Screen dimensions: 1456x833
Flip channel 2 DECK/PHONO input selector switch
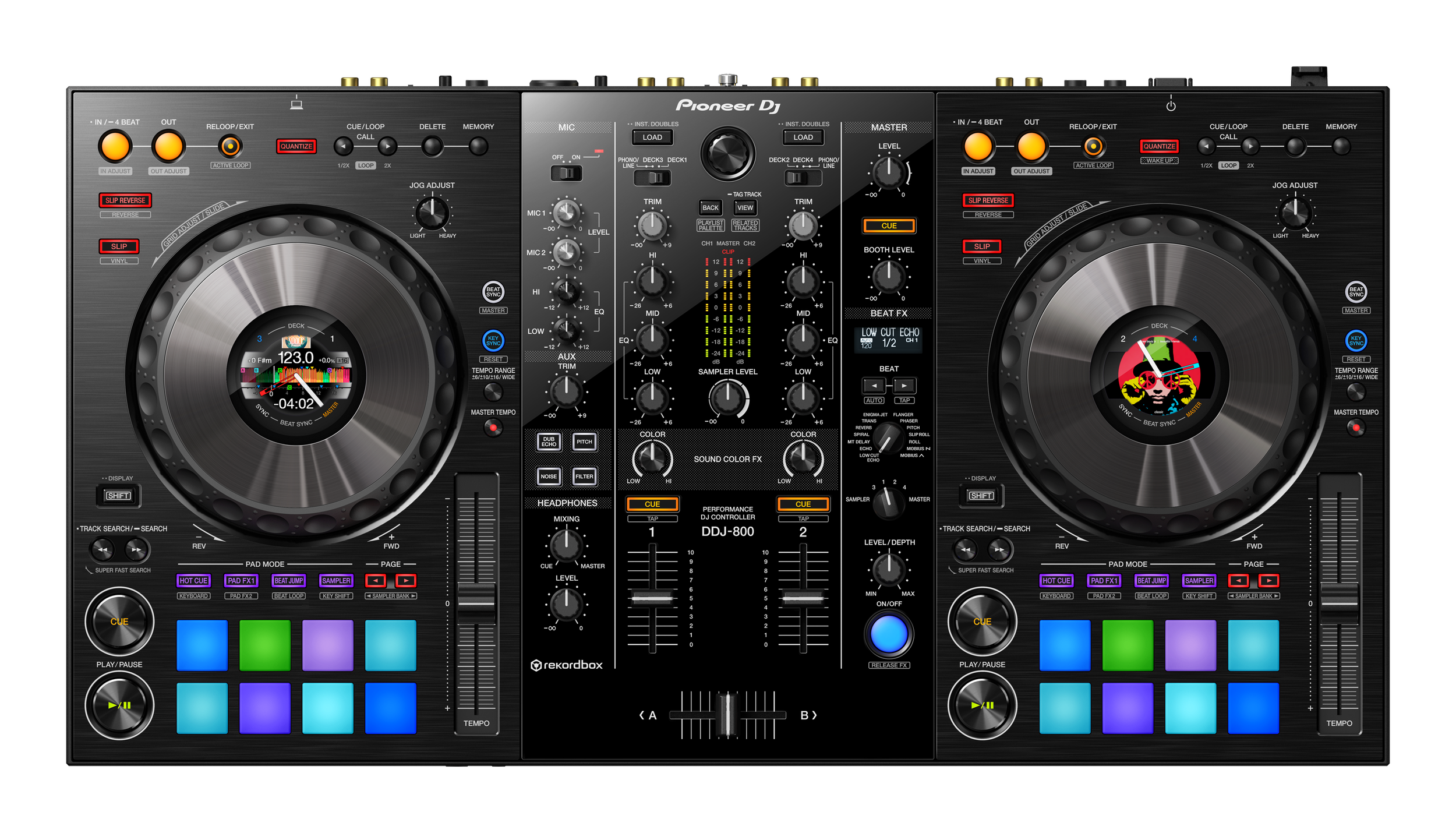click(803, 178)
